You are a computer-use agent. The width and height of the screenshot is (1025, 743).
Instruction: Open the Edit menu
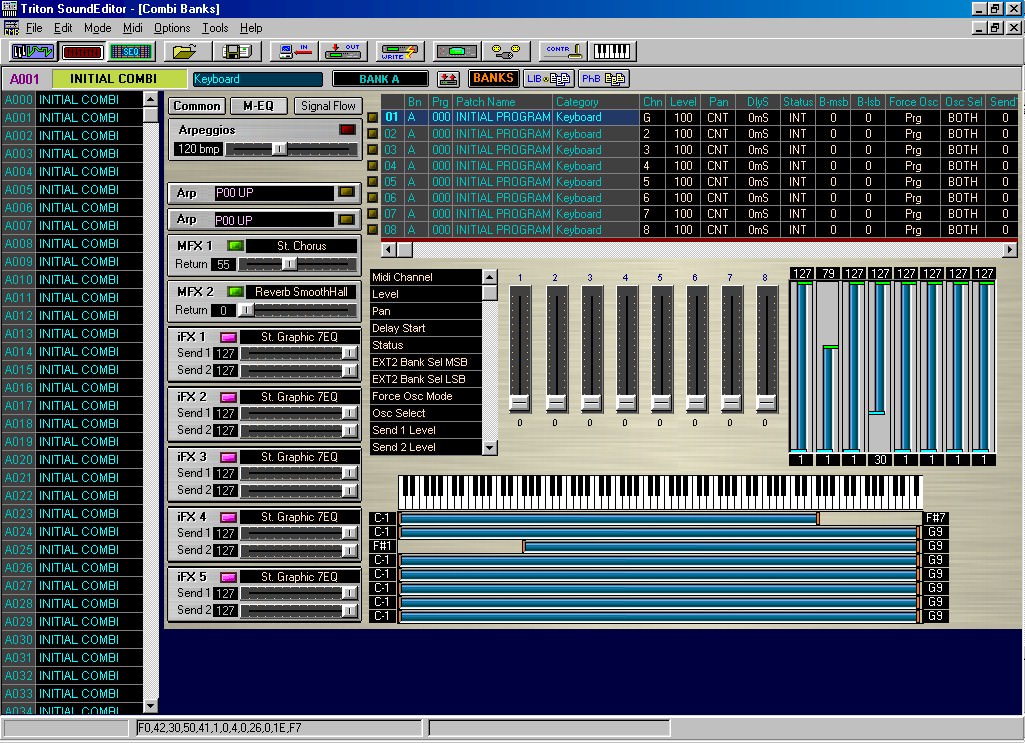click(63, 28)
